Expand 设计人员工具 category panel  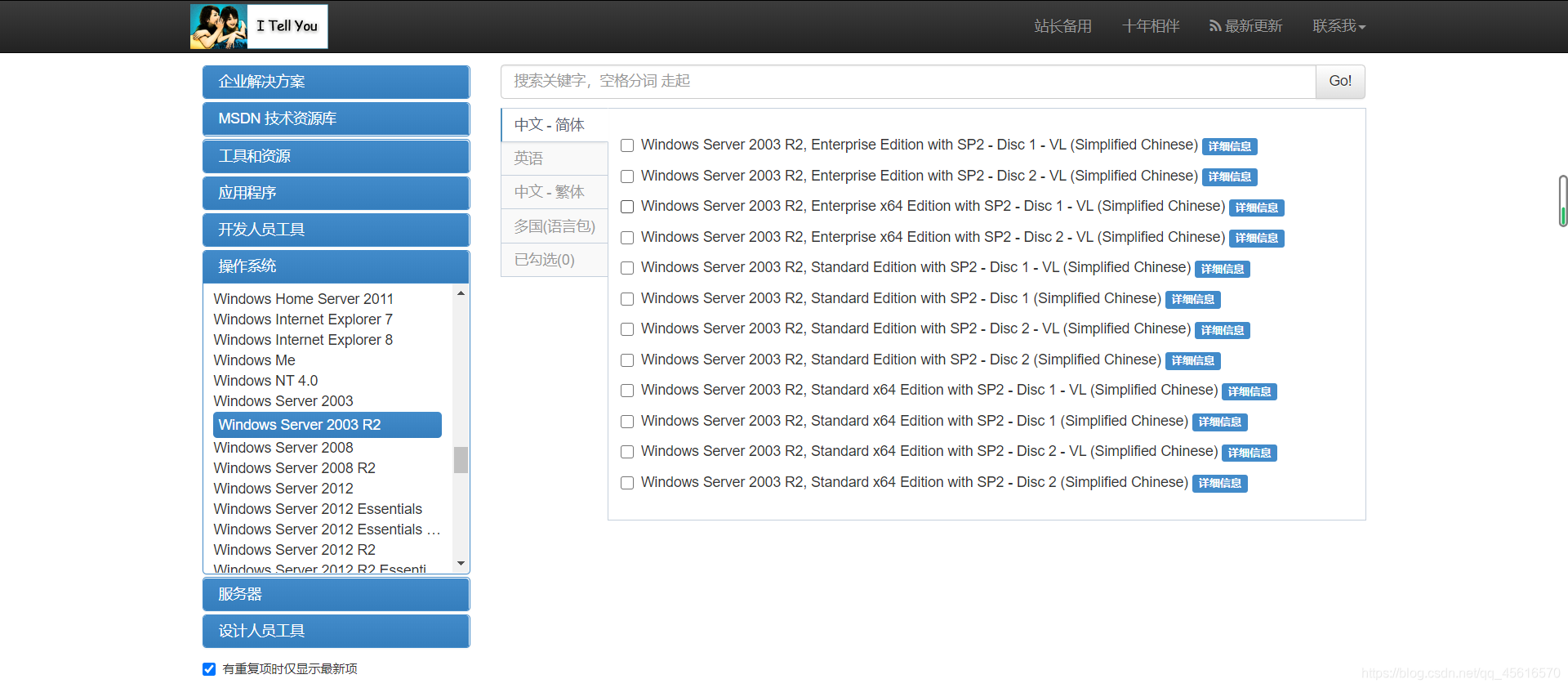click(336, 631)
